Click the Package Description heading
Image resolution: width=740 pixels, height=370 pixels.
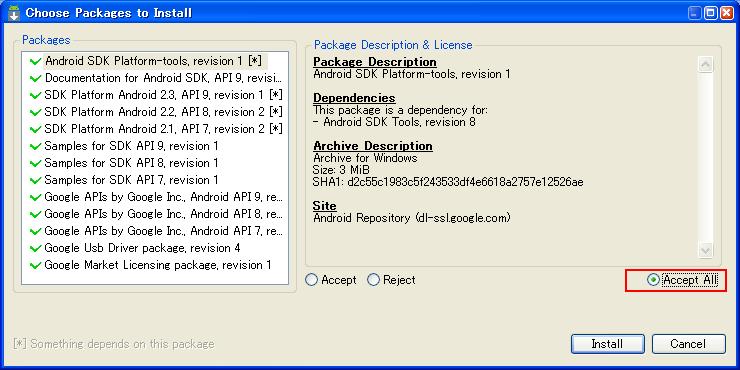pyautogui.click(x=375, y=62)
